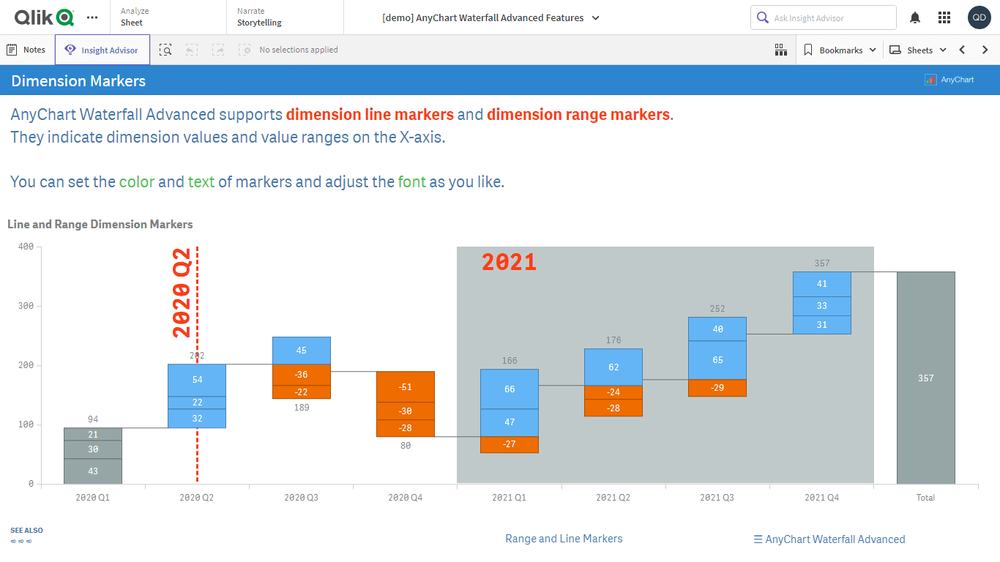The height and width of the screenshot is (562, 1000).
Task: Expand the Bookmarks dropdown
Action: tap(840, 50)
